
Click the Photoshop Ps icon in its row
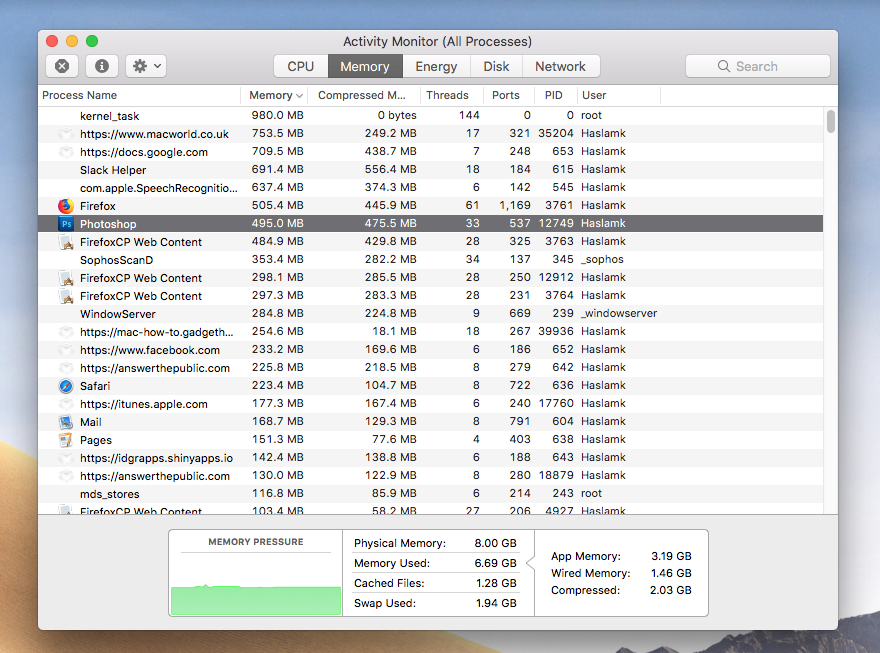66,224
